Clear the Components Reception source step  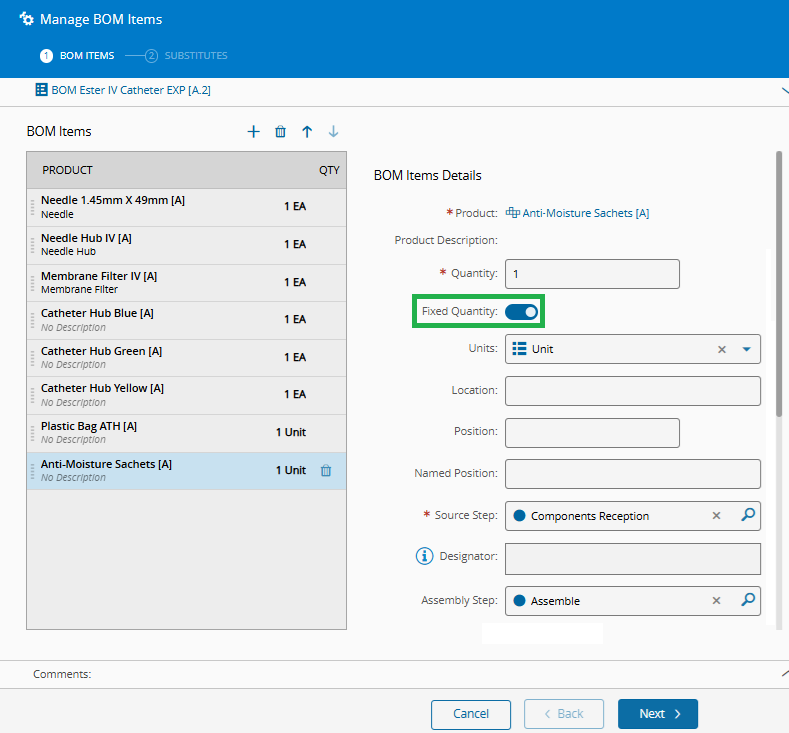coord(716,516)
